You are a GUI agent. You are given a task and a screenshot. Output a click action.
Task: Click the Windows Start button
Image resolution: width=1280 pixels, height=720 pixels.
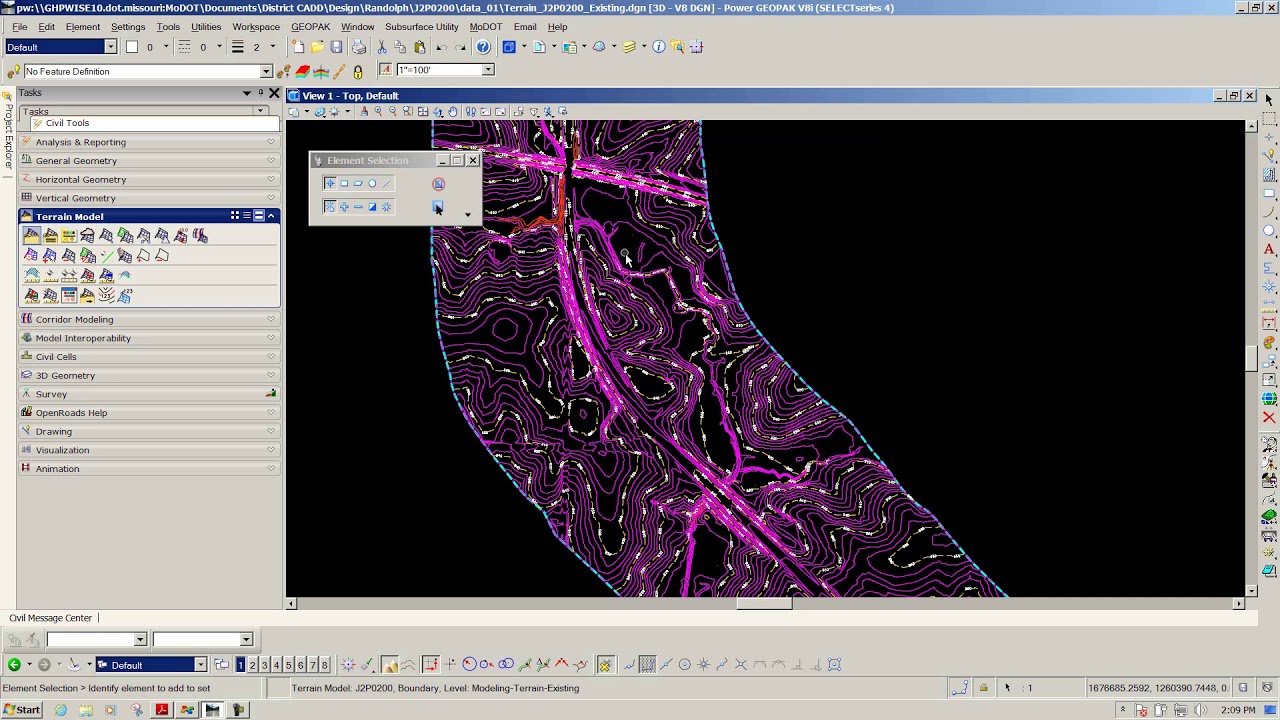pos(22,710)
